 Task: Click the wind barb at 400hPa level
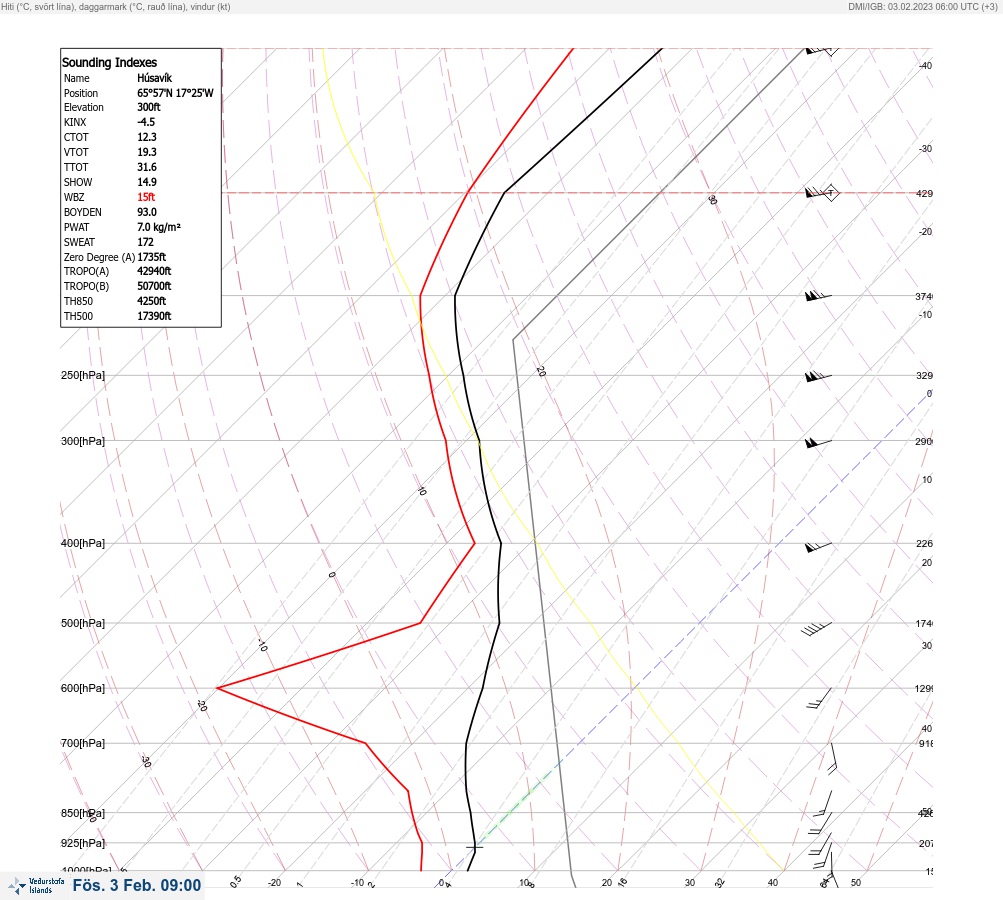(x=818, y=547)
